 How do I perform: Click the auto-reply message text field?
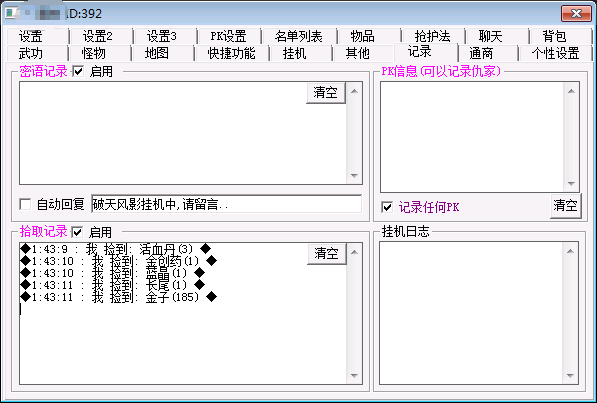point(226,204)
